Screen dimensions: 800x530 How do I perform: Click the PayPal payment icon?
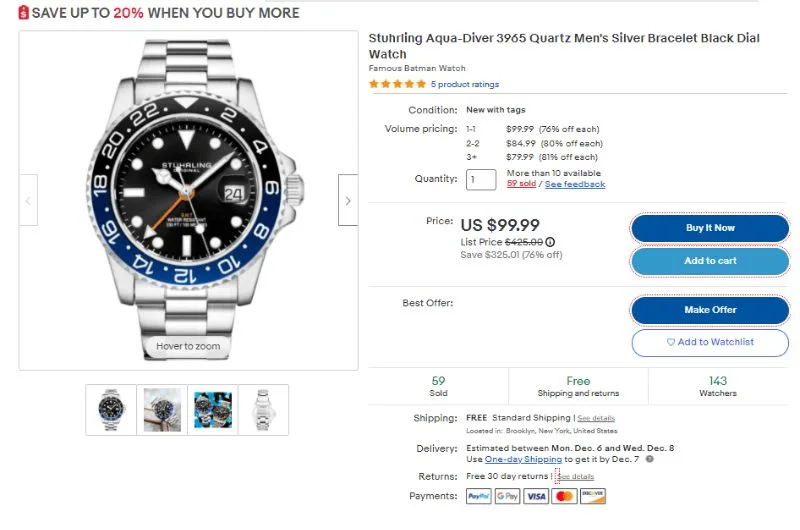(x=479, y=496)
